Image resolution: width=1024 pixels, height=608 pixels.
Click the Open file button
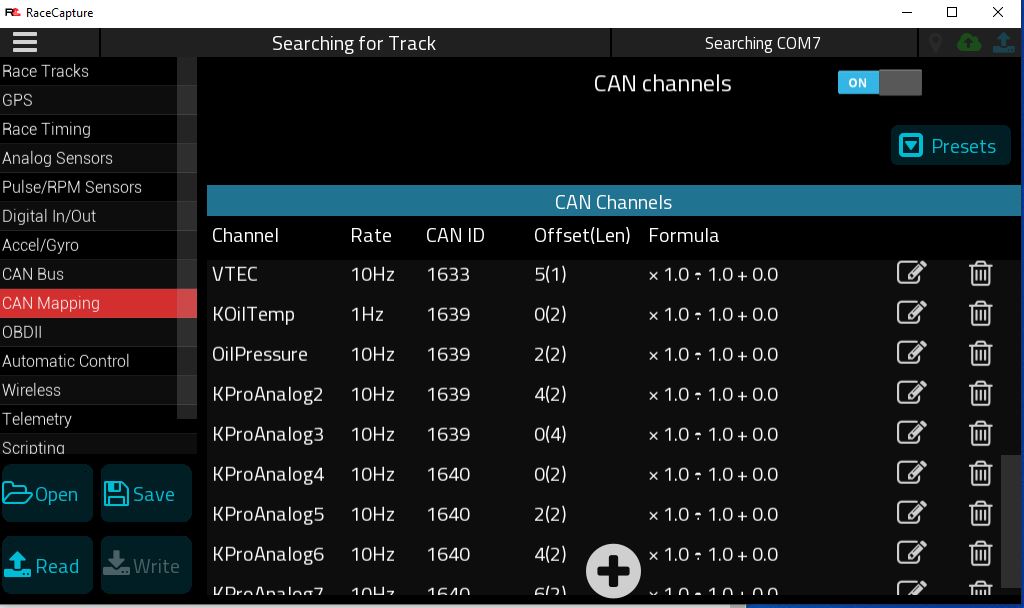coord(47,493)
